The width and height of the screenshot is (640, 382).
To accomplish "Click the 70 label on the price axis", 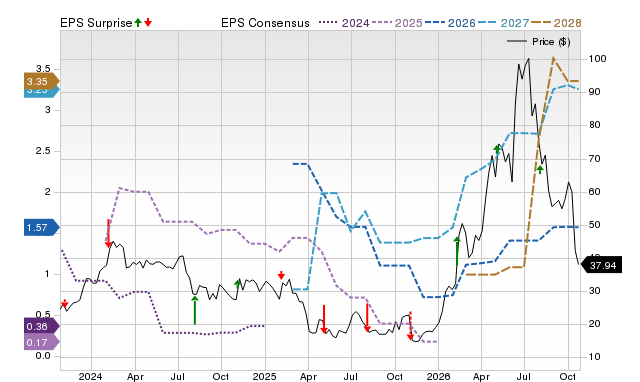I will pyautogui.click(x=595, y=158).
